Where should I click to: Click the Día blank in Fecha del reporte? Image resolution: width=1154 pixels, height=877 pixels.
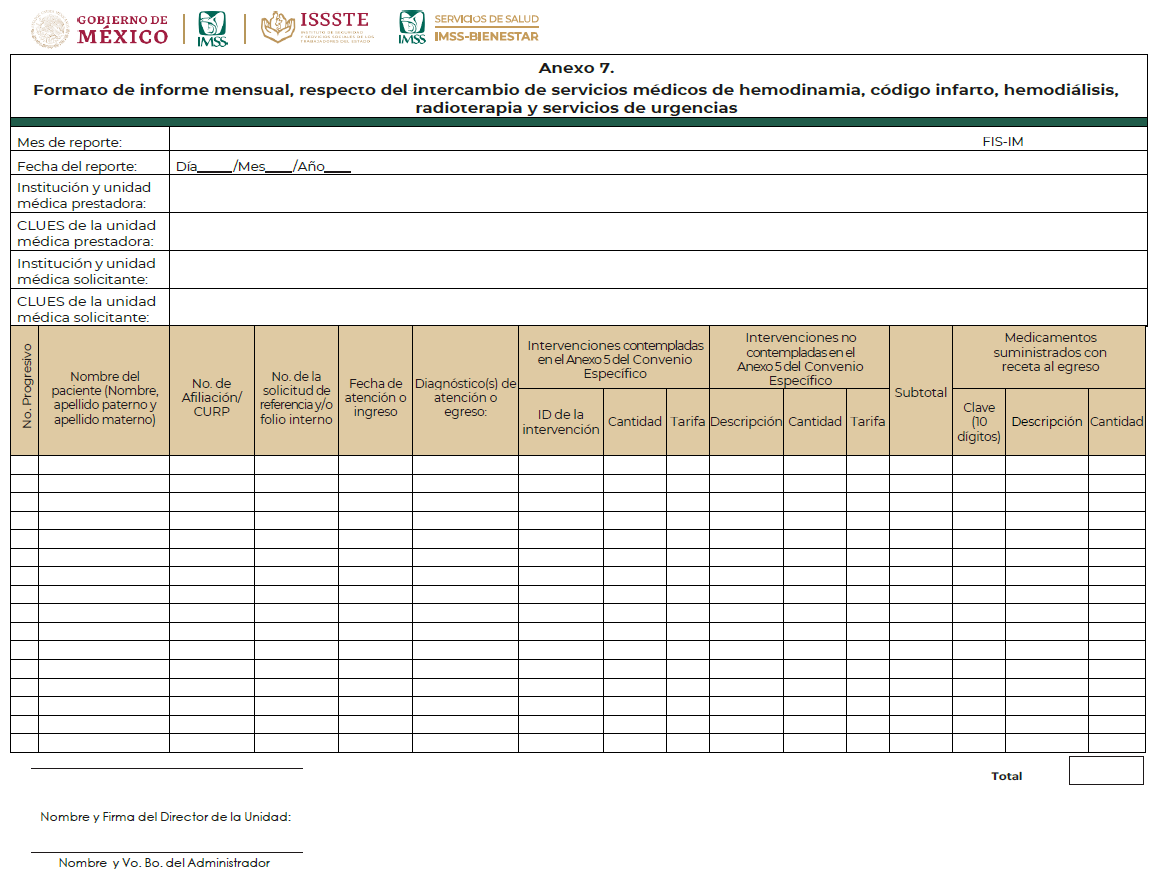214,167
